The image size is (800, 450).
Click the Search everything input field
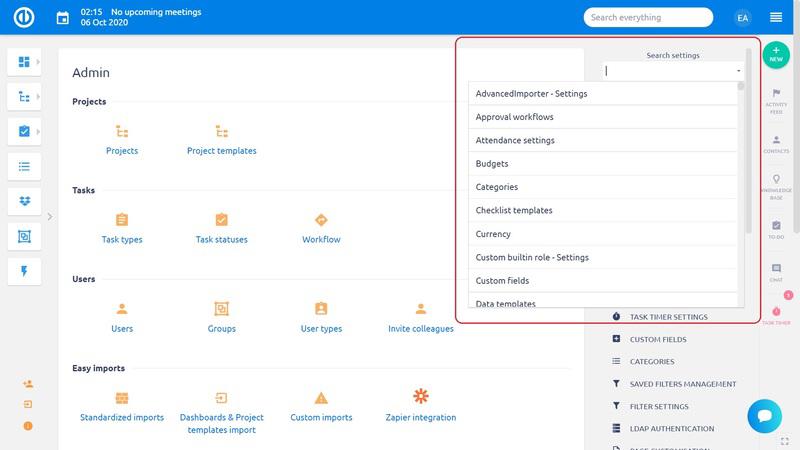pos(647,17)
